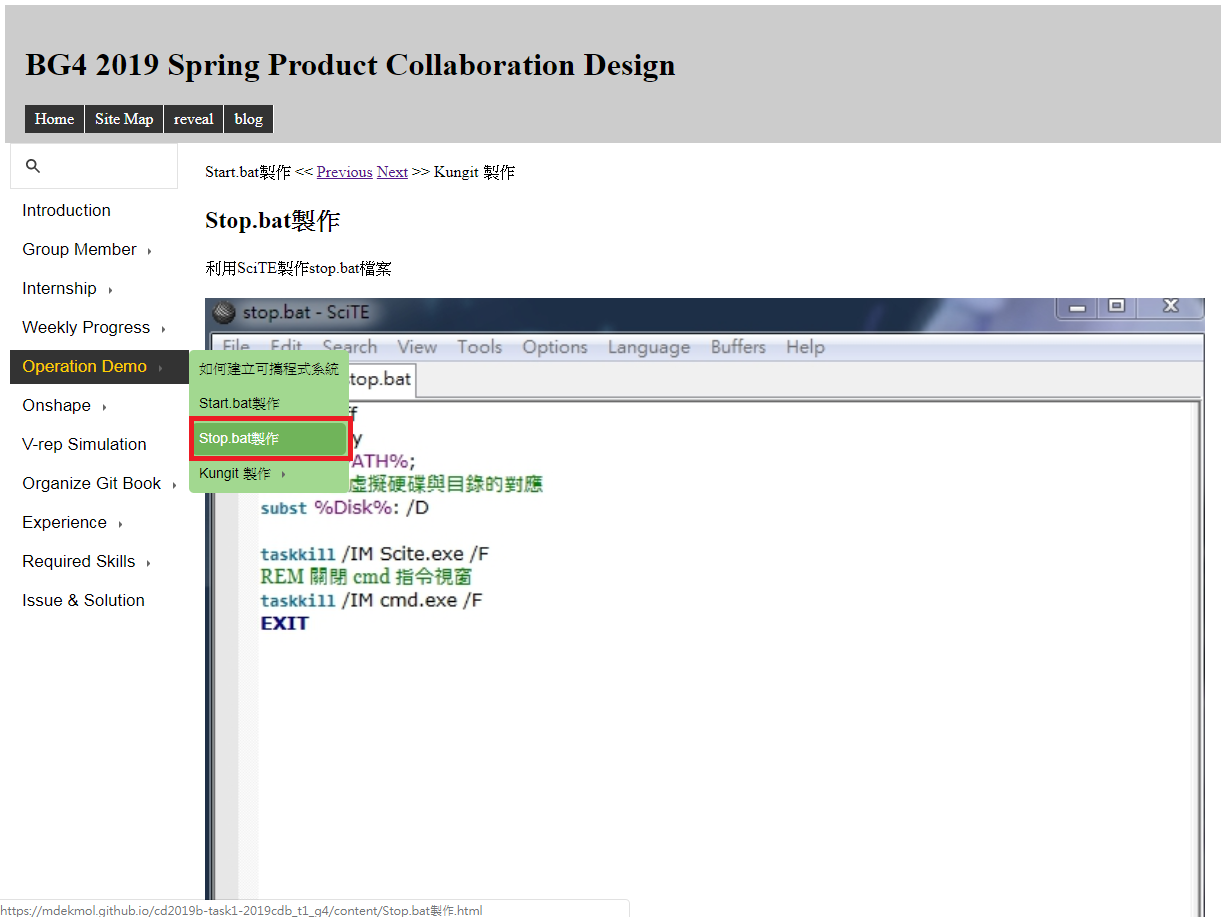1221x917 pixels.
Task: Click the Previous page link
Action: [344, 172]
